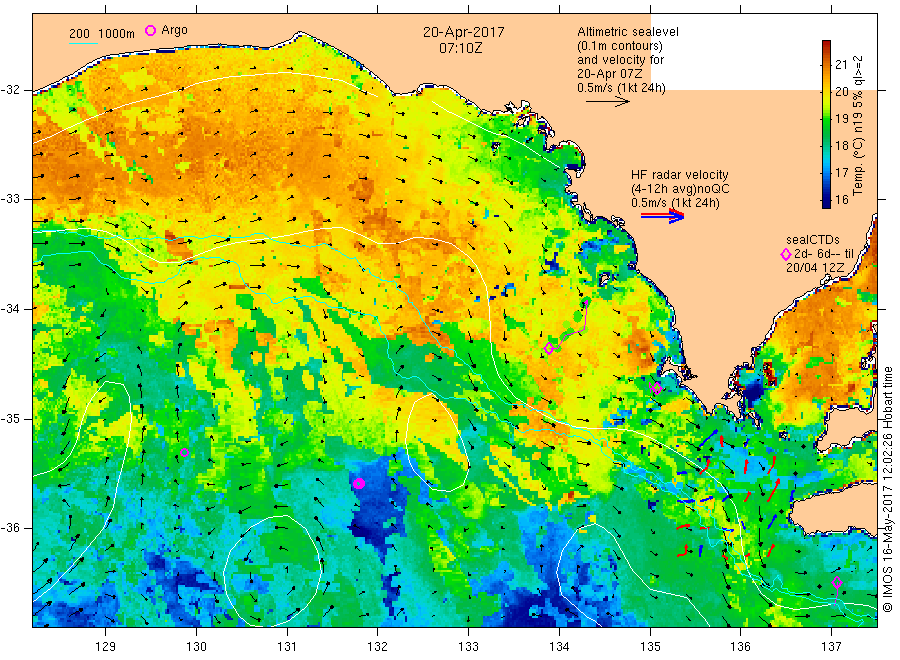The height and width of the screenshot is (660, 900).
Task: Click the IMOS copyright timestamp text
Action: click(x=888, y=490)
